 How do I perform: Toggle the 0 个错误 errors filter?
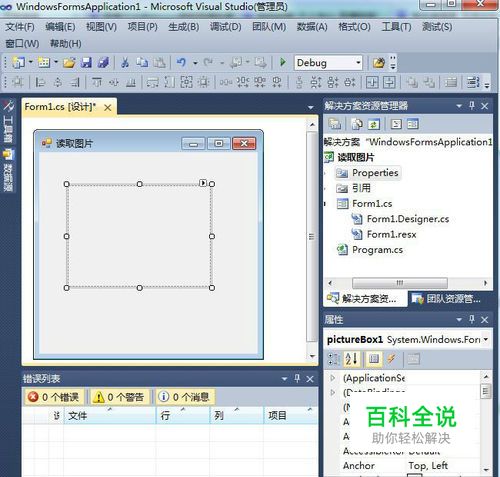pyautogui.click(x=54, y=397)
